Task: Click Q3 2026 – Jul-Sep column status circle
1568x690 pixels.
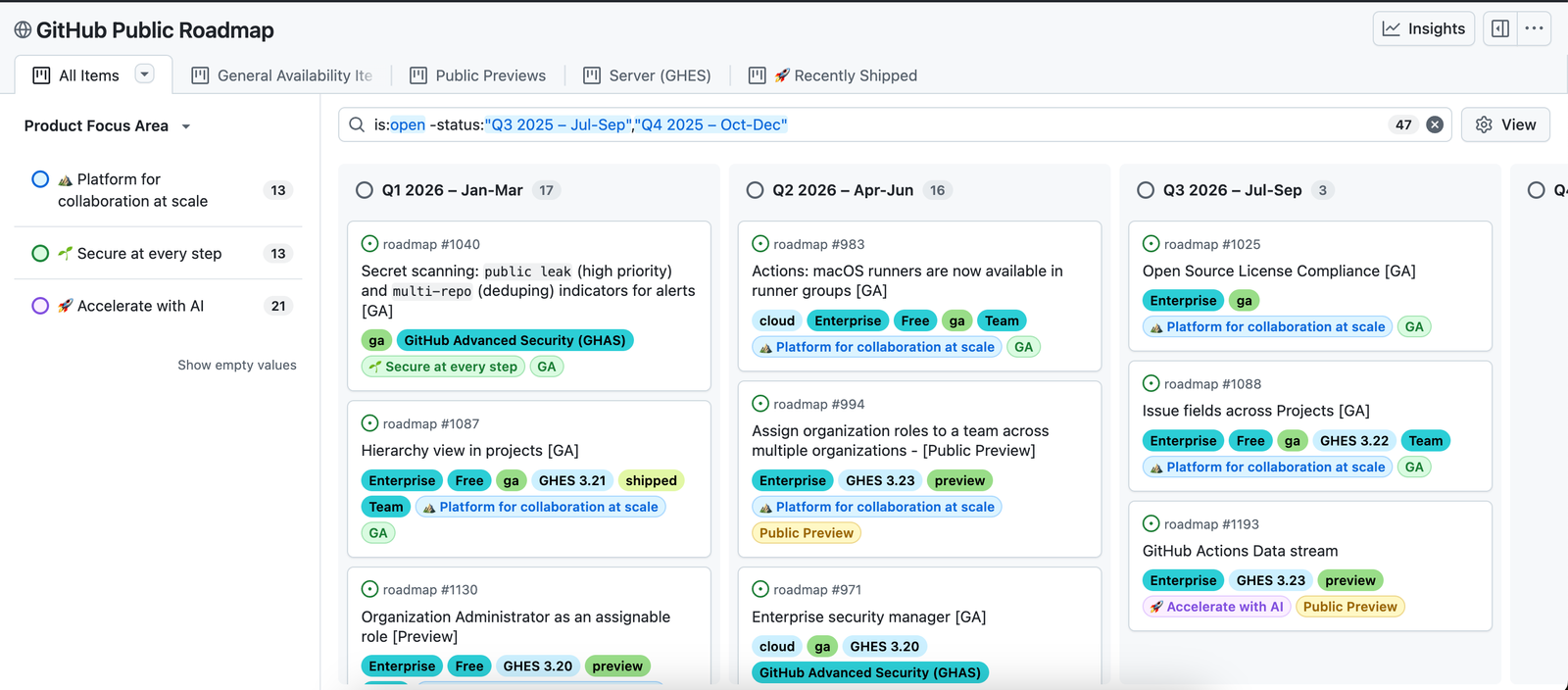Action: (x=1146, y=190)
